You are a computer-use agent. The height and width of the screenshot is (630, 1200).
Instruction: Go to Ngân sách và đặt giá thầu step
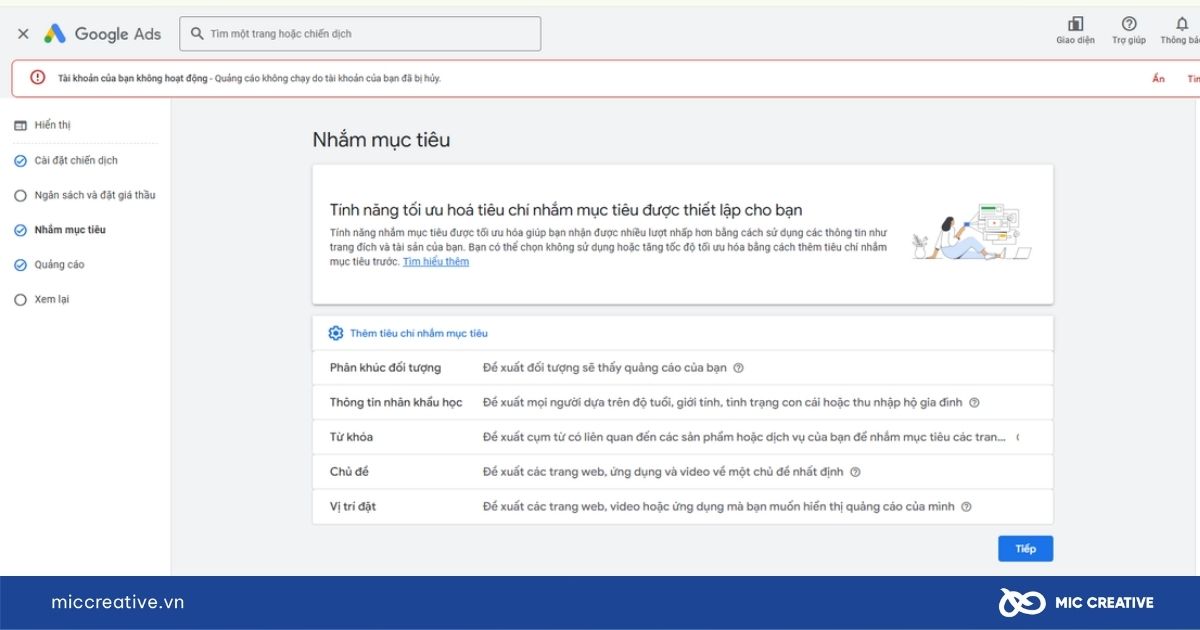click(95, 195)
